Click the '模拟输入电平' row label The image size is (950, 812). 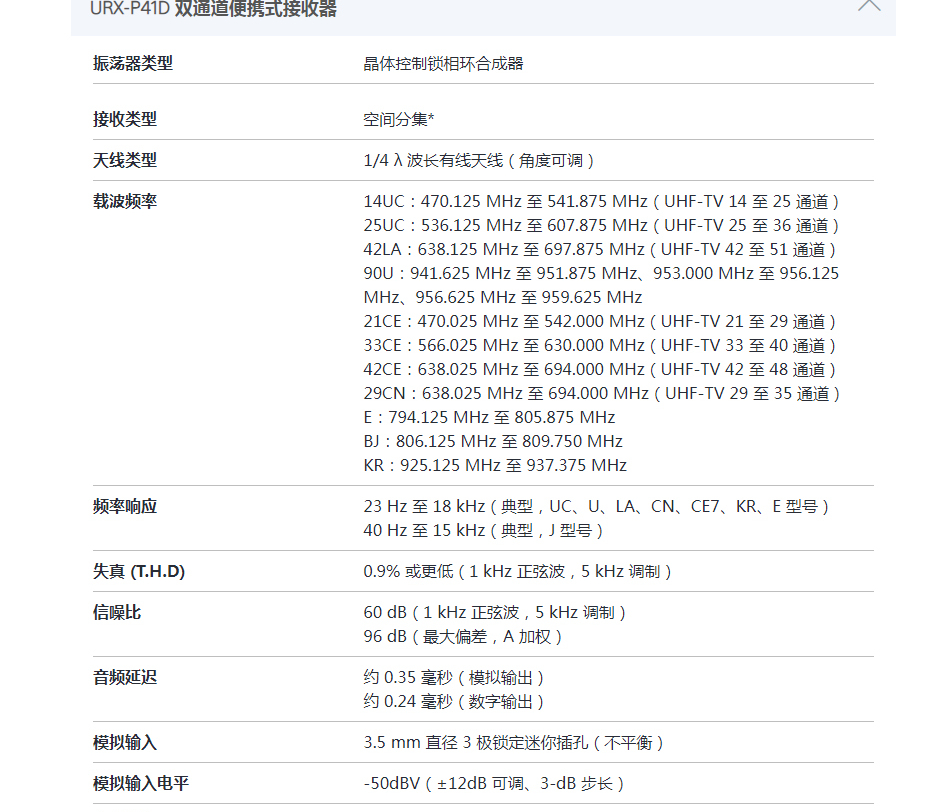pyautogui.click(x=141, y=784)
